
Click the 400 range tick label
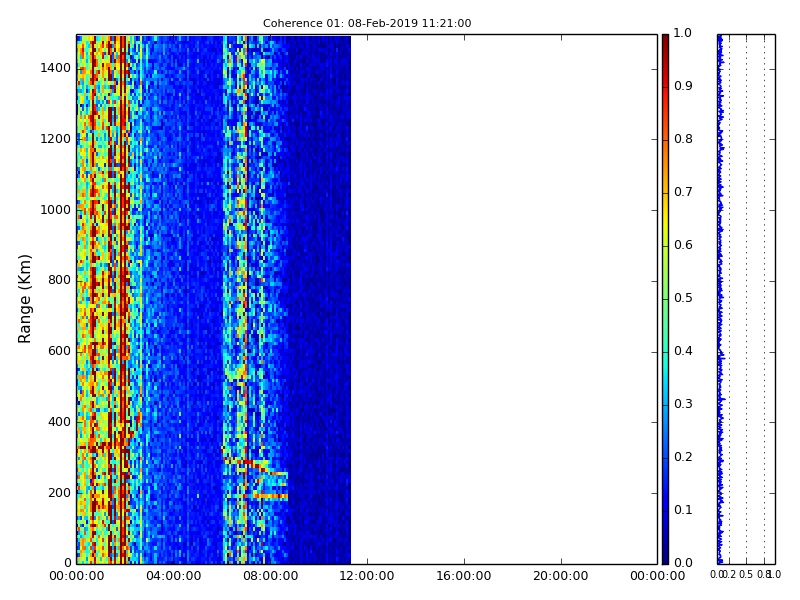tap(59, 422)
